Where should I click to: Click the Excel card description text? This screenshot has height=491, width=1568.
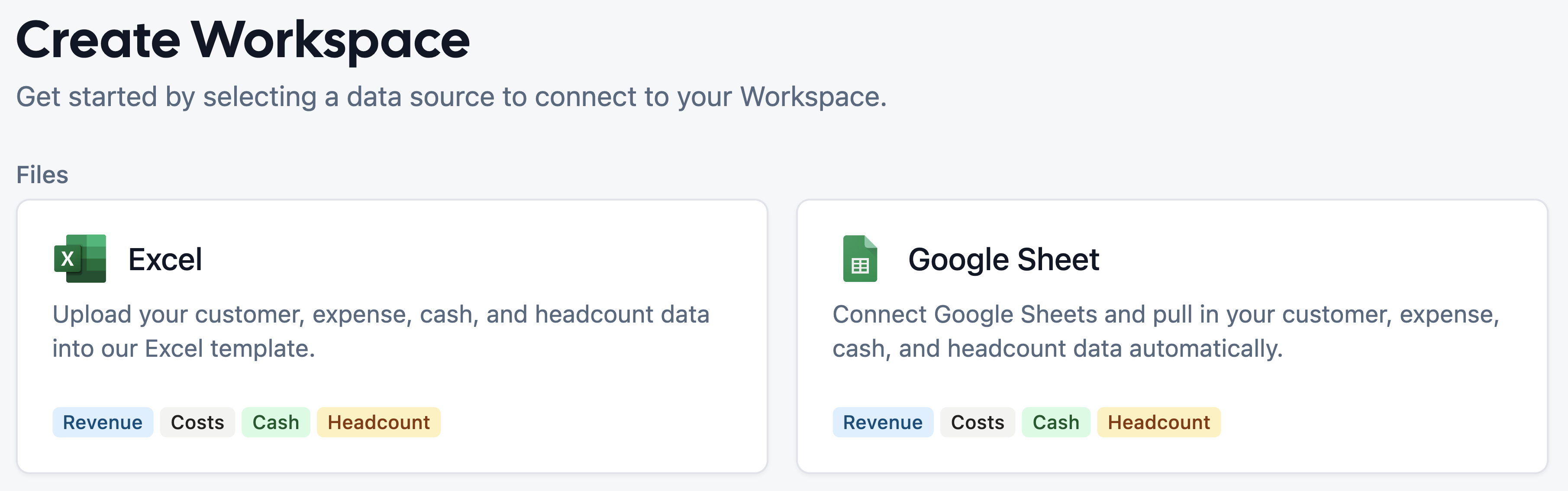(381, 314)
